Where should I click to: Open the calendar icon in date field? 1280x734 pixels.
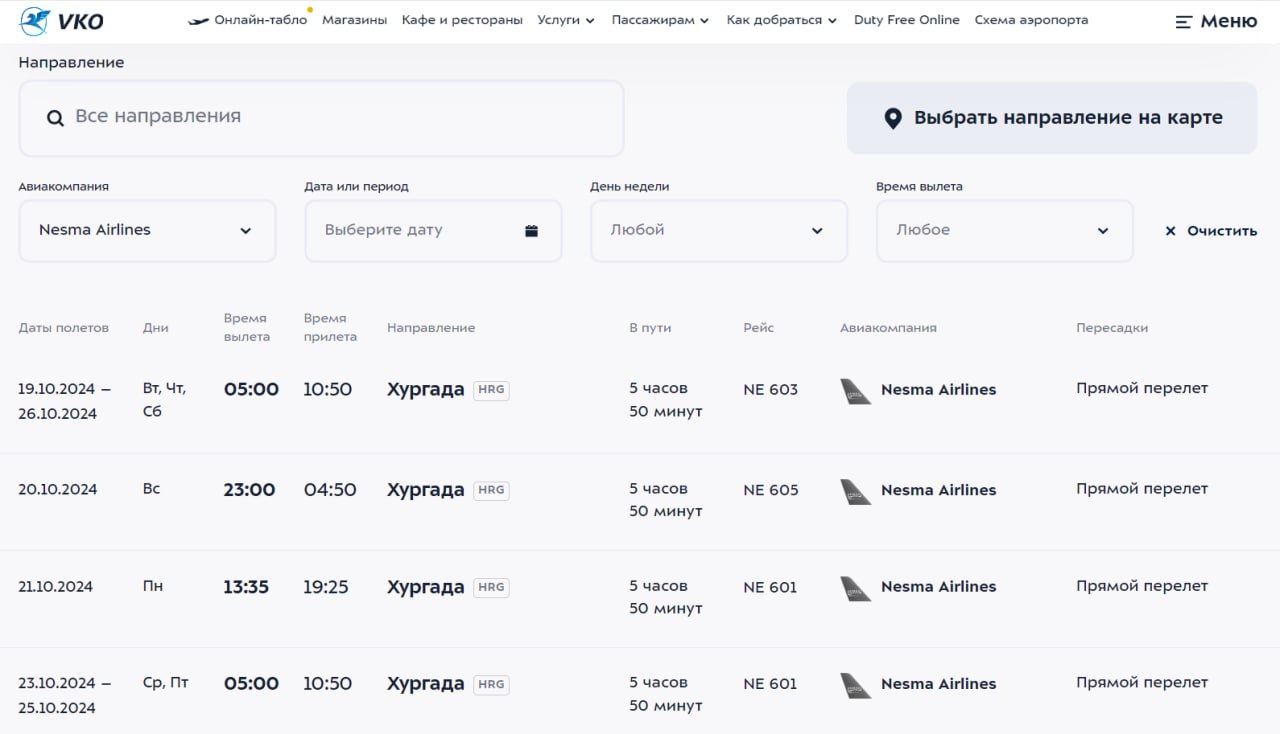[x=531, y=231]
